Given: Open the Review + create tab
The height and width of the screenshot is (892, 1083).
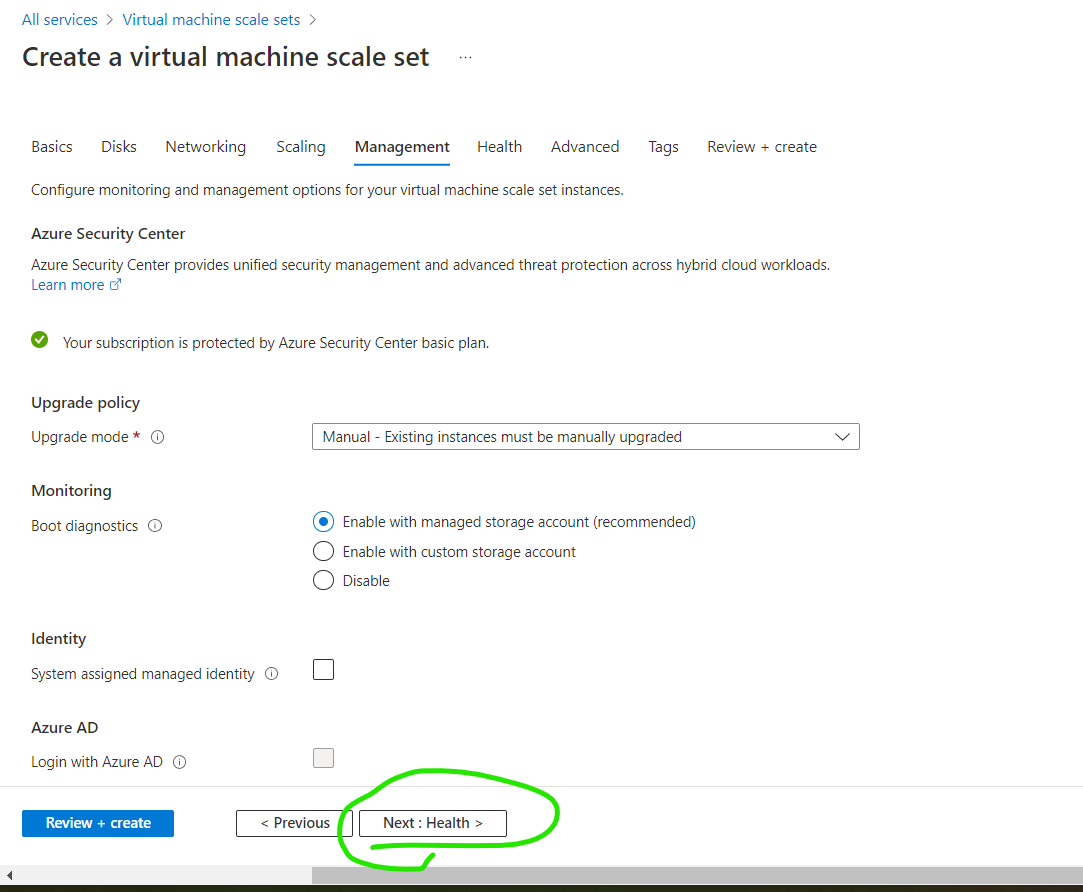Looking at the screenshot, I should tap(762, 146).
